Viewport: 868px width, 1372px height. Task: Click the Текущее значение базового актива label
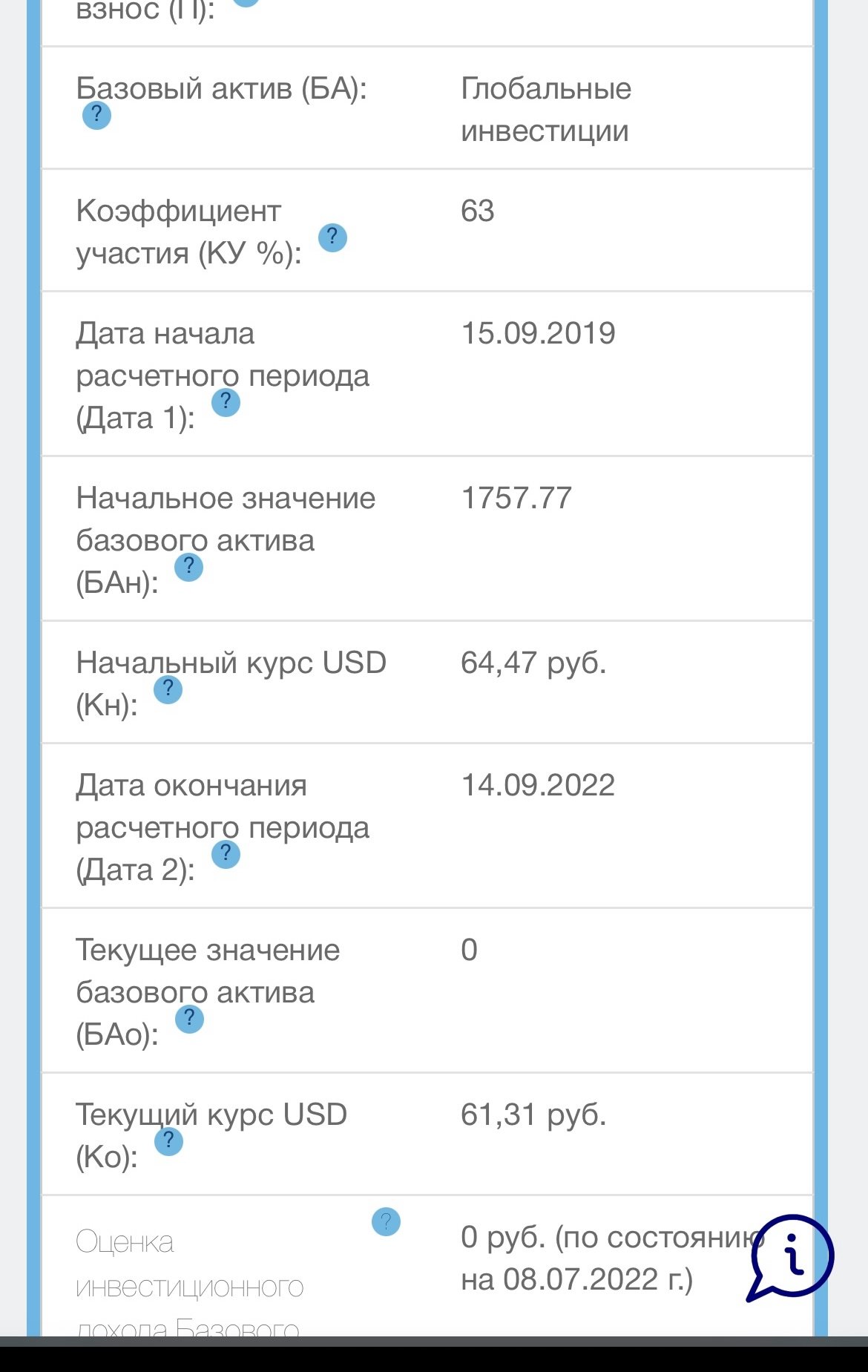(x=208, y=971)
